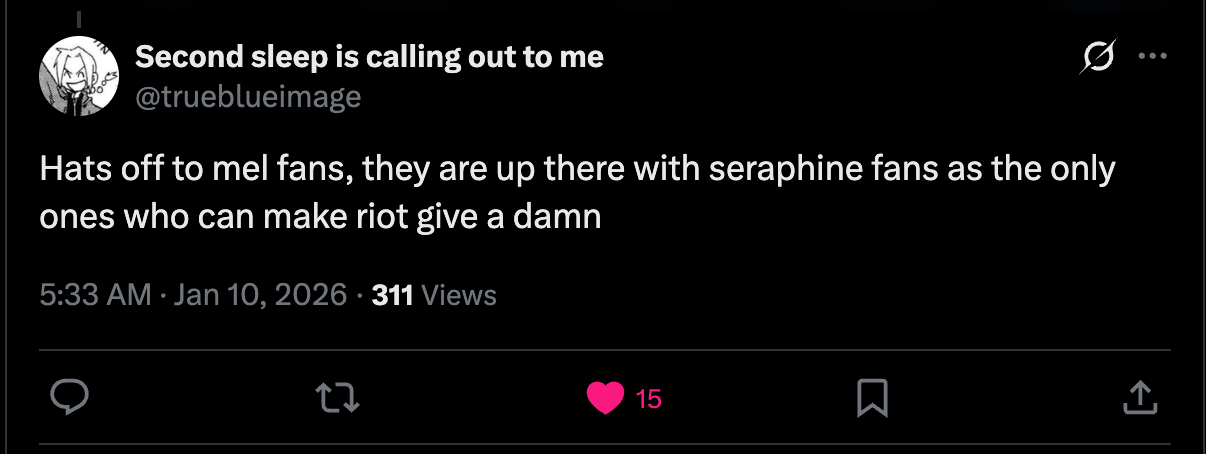
Task: Repost this tweet using the retweet icon
Action: click(337, 399)
